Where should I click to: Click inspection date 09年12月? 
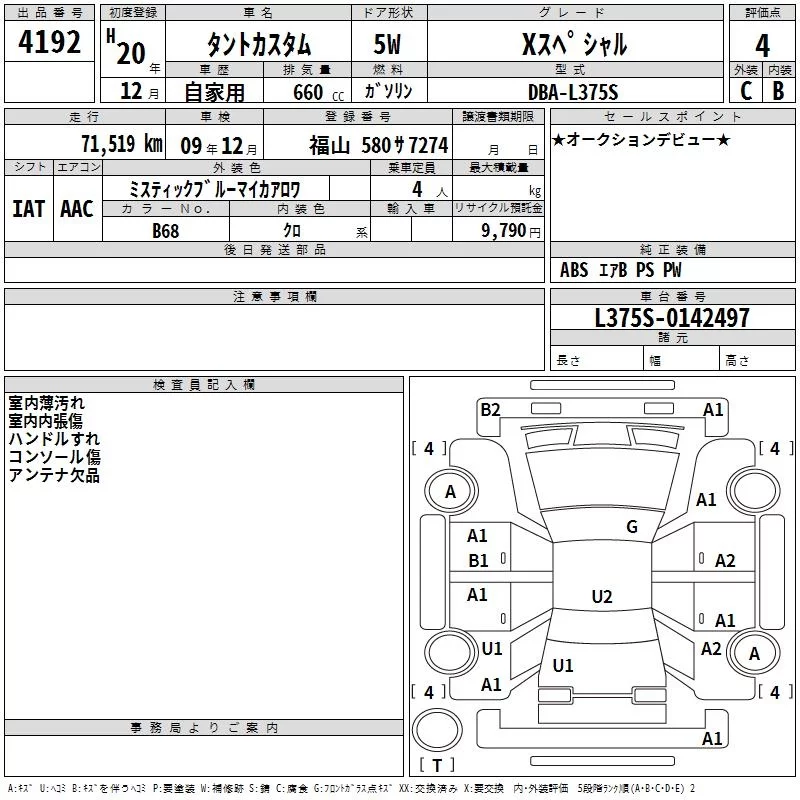219,146
